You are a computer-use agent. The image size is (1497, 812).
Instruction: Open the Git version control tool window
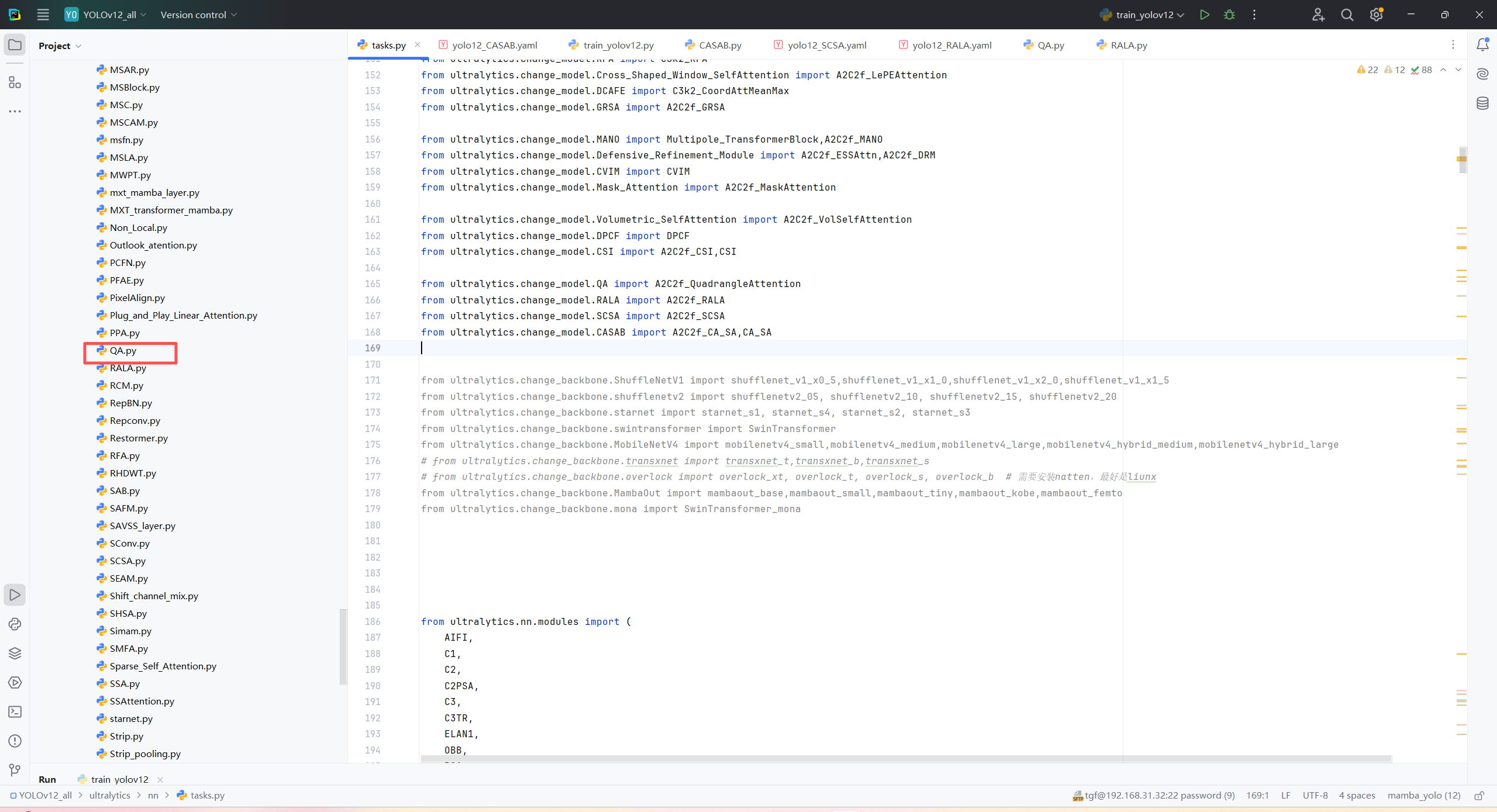click(x=15, y=770)
